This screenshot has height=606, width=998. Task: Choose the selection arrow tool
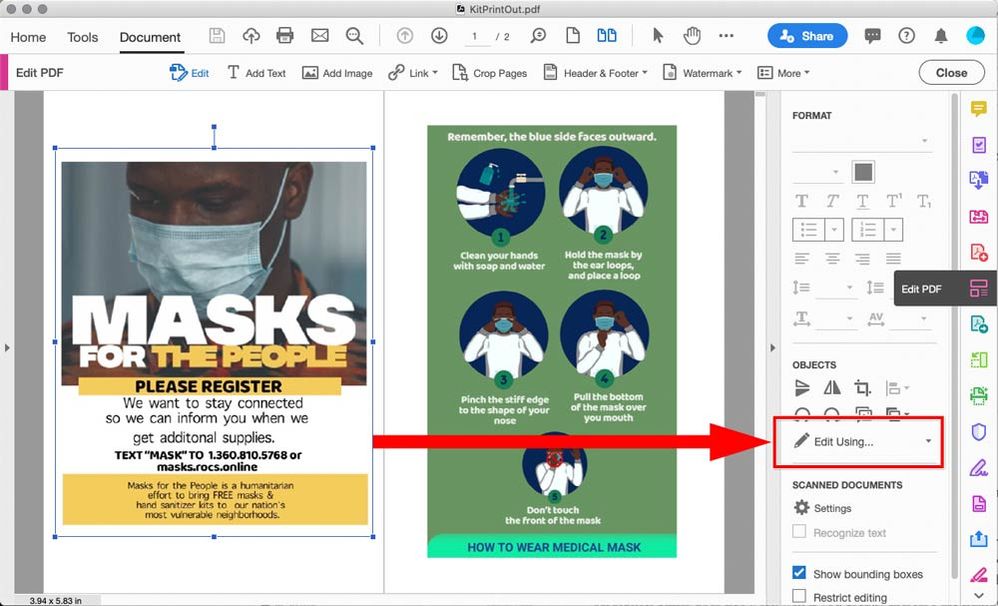pyautogui.click(x=658, y=36)
